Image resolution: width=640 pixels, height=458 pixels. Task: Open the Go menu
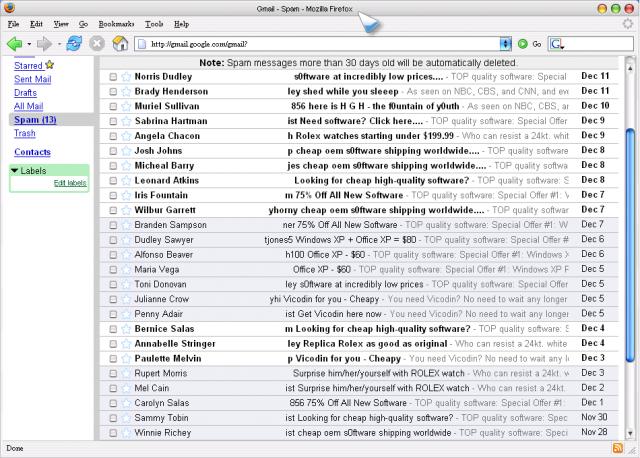(x=83, y=24)
